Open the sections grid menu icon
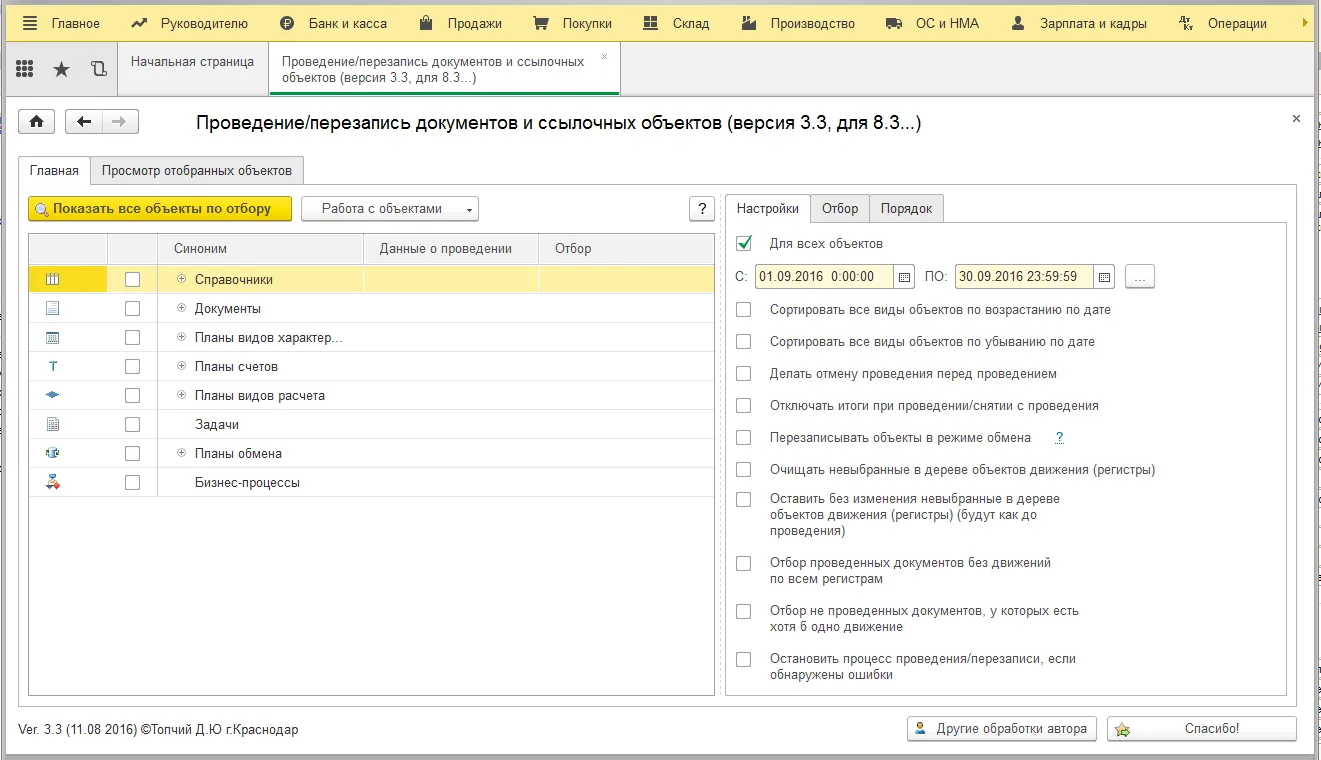This screenshot has width=1321, height=760. [x=25, y=69]
